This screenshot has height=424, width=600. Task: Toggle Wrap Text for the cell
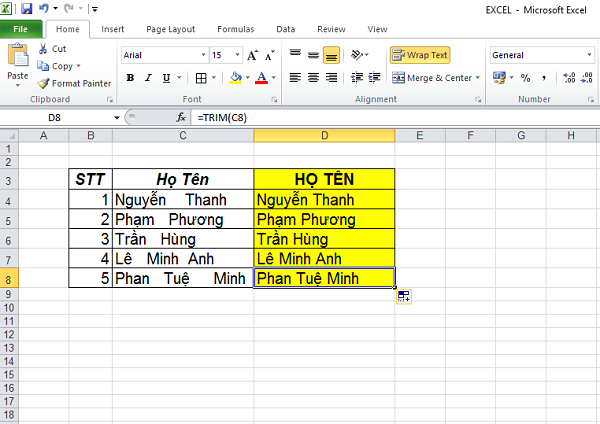click(419, 55)
